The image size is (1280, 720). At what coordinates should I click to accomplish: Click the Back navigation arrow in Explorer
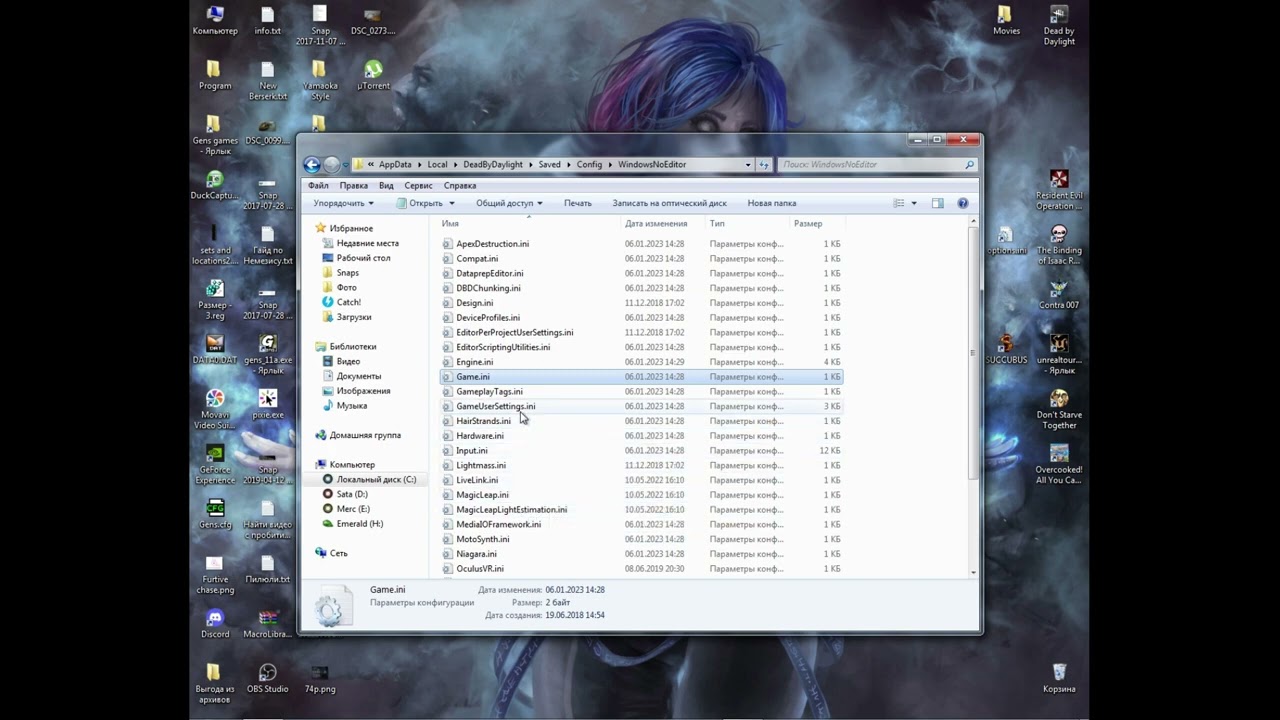click(x=312, y=165)
